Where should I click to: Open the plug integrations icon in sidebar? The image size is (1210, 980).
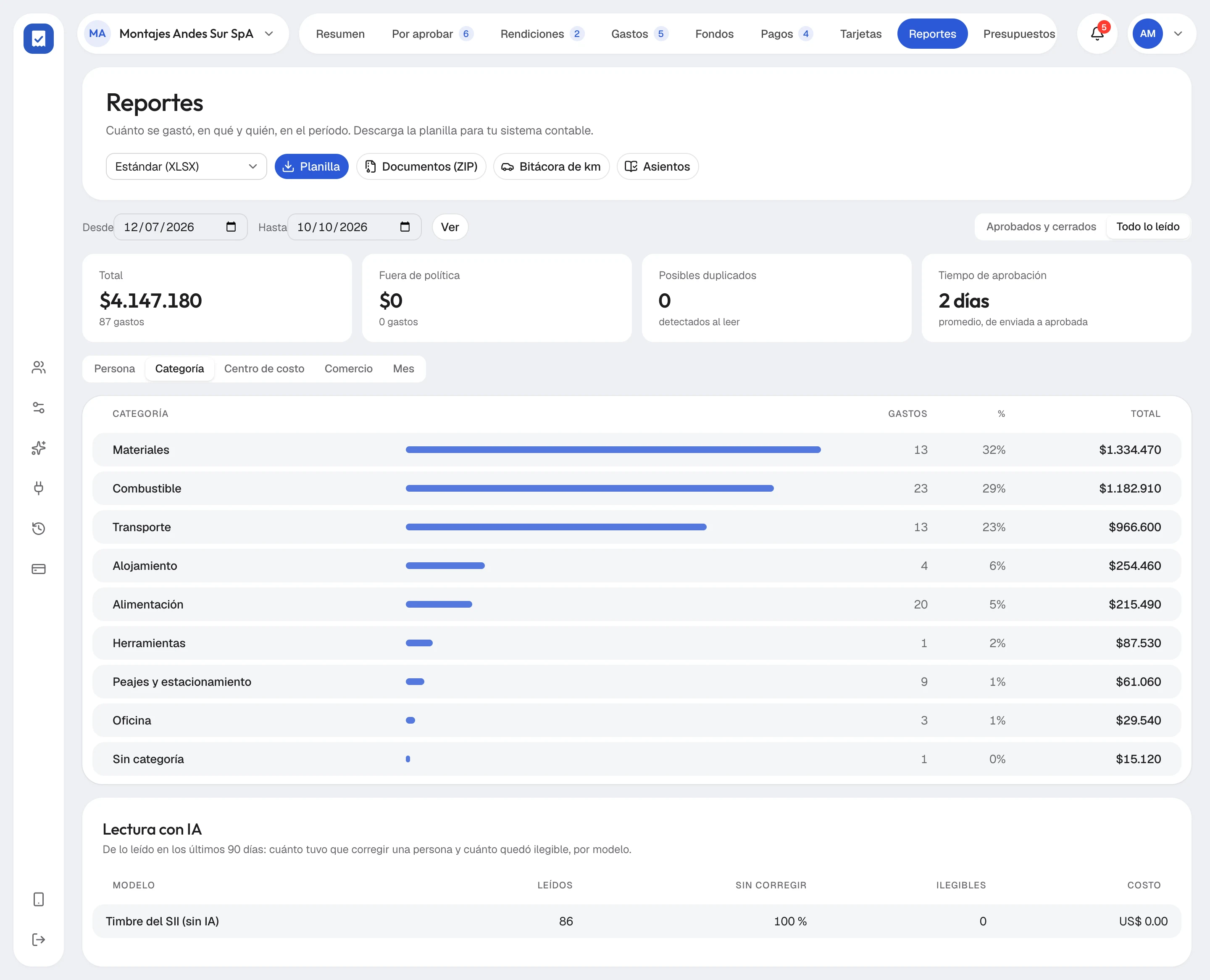point(38,488)
